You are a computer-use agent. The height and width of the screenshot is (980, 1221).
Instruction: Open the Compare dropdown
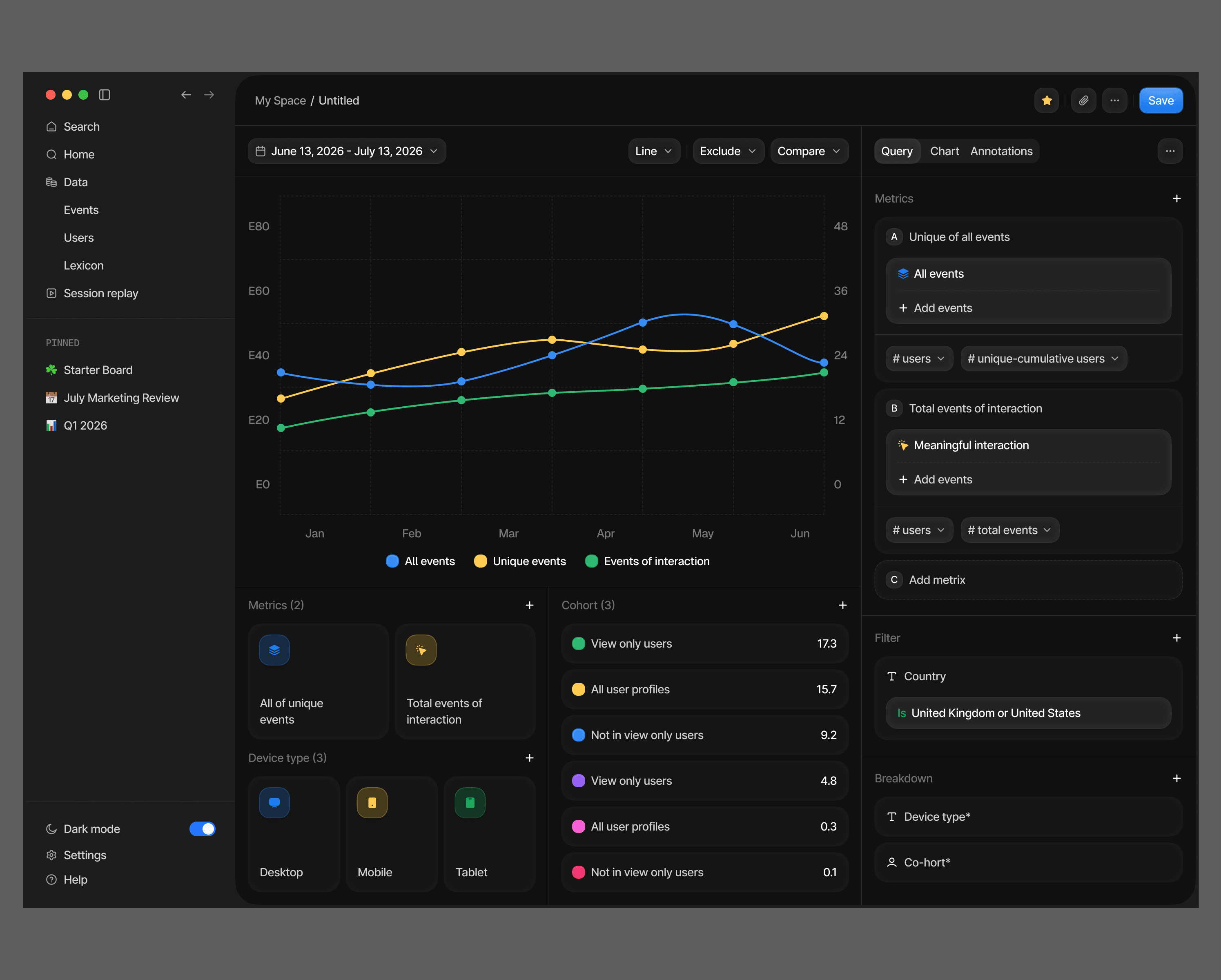pos(809,151)
